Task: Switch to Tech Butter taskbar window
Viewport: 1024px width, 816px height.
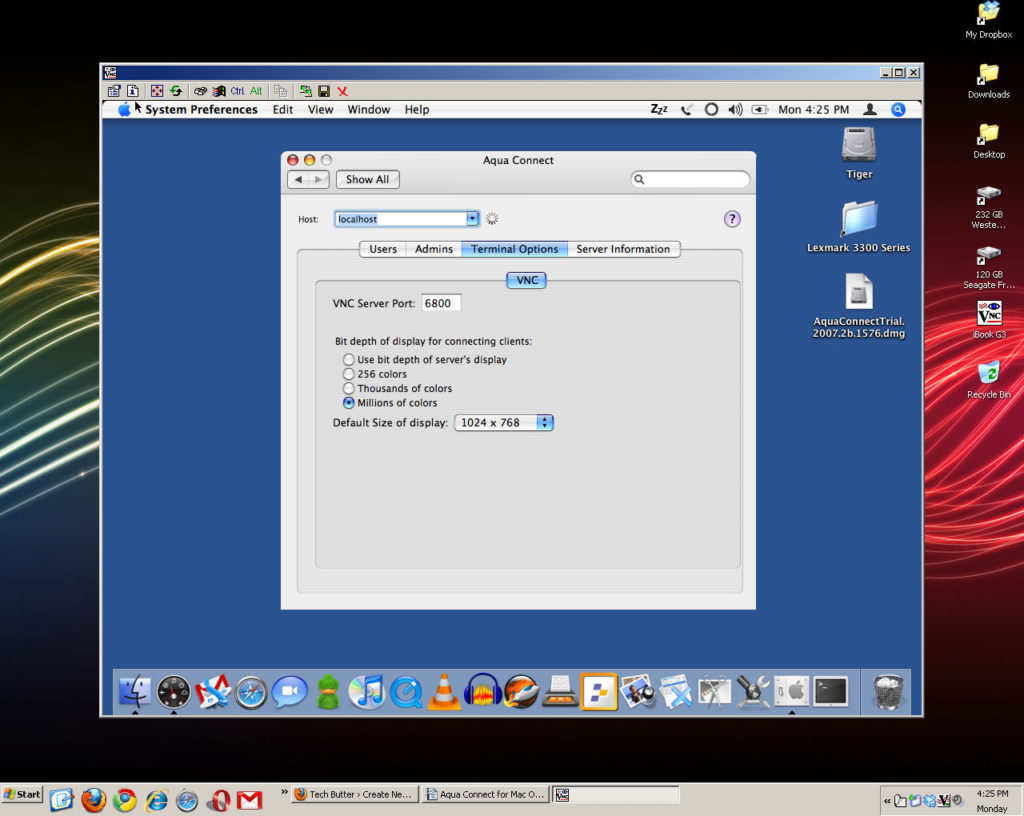Action: pos(355,794)
